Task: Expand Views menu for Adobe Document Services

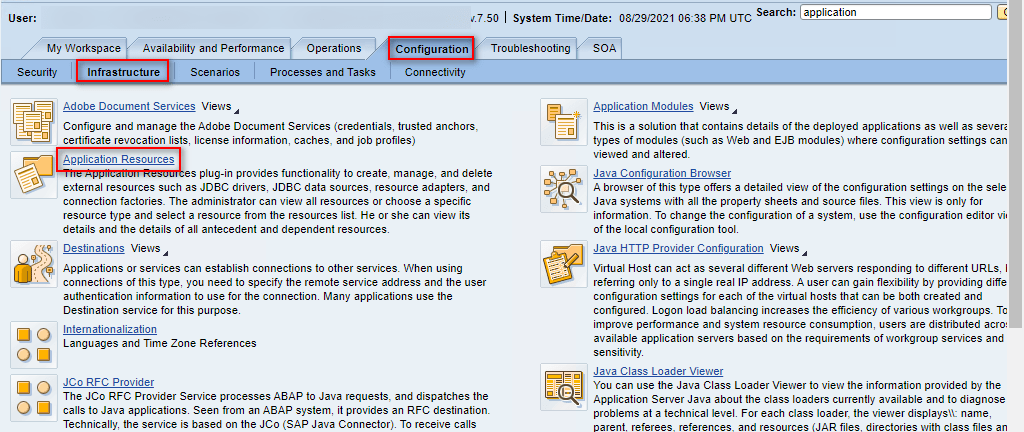Action: click(x=220, y=106)
